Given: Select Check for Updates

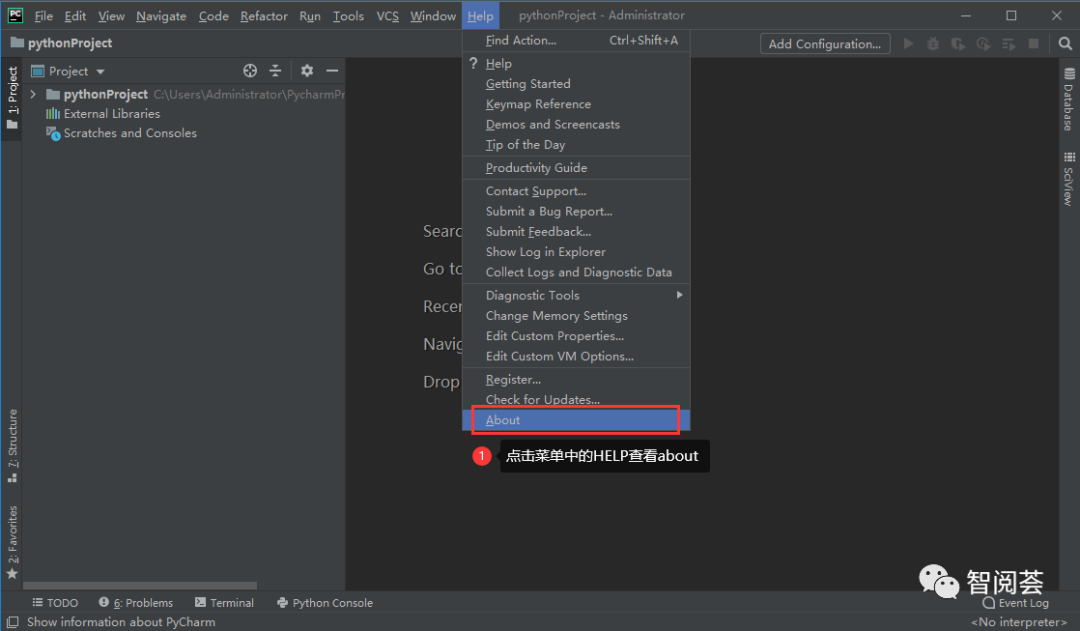Looking at the screenshot, I should 576,400.
